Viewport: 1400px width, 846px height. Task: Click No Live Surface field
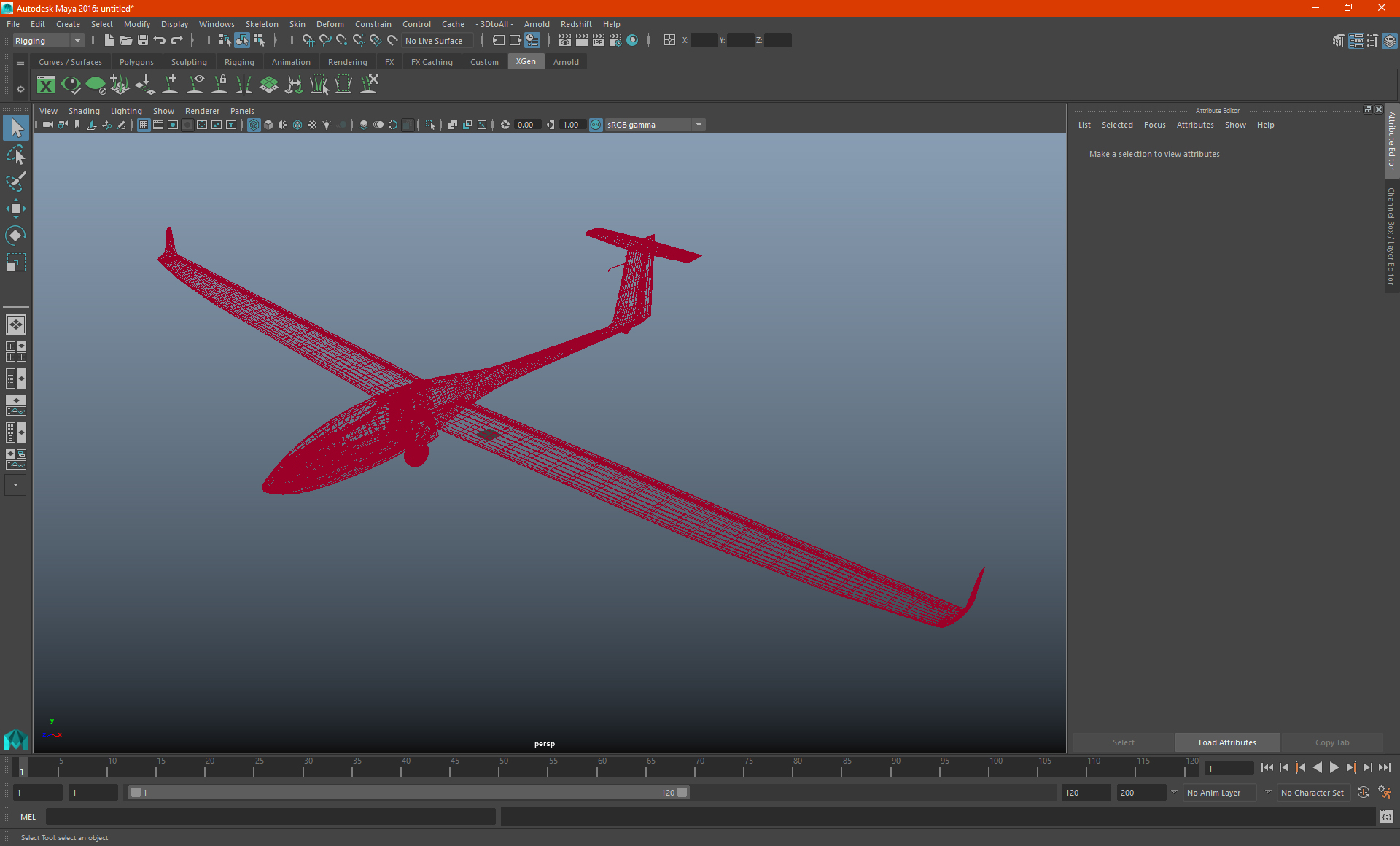point(437,41)
